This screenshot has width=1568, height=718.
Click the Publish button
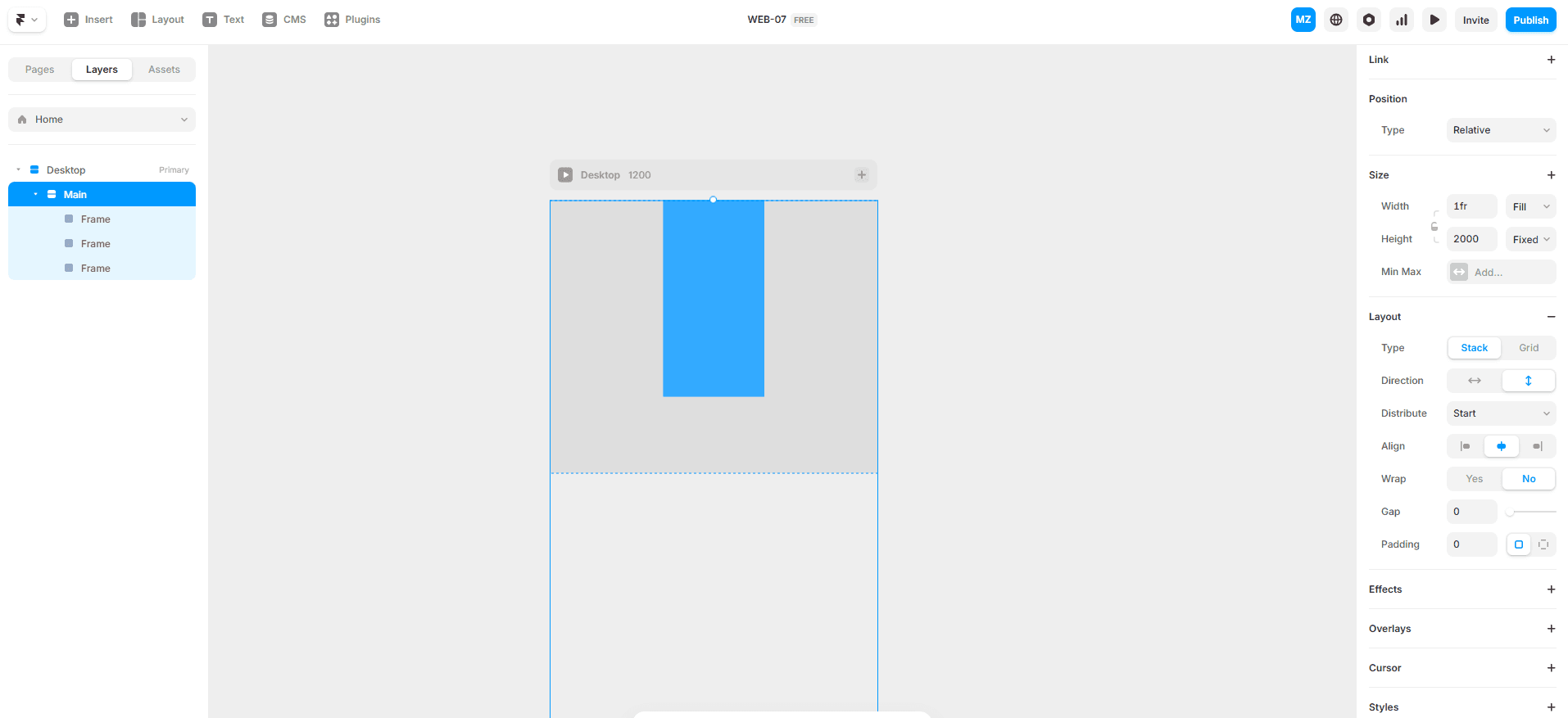(1531, 20)
